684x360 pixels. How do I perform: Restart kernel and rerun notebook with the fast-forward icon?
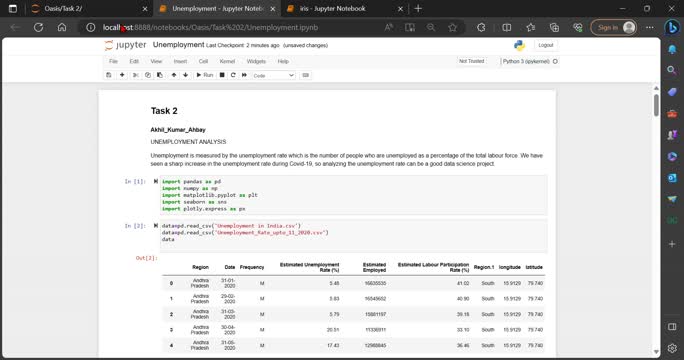point(244,75)
